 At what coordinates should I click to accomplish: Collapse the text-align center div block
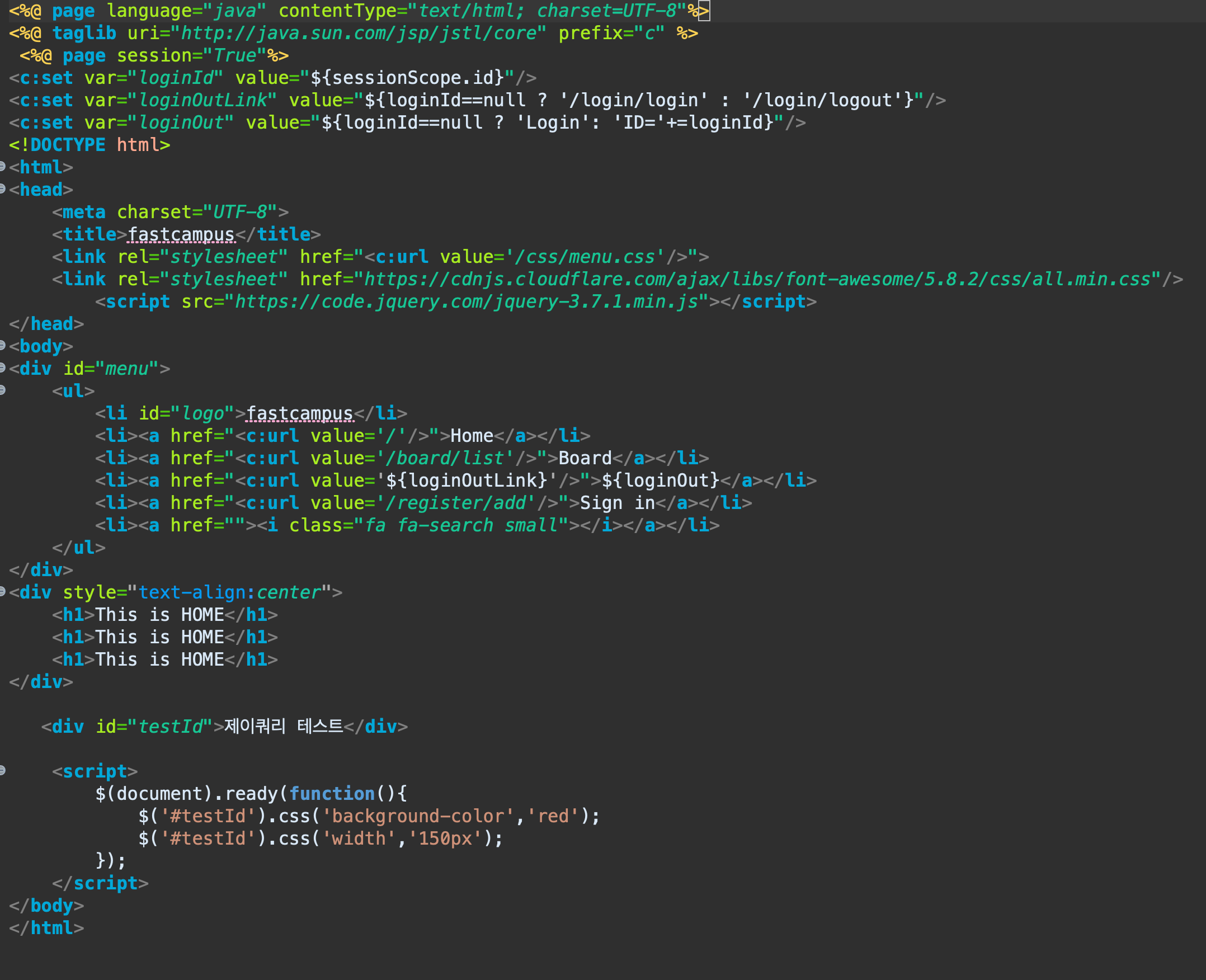[2, 591]
